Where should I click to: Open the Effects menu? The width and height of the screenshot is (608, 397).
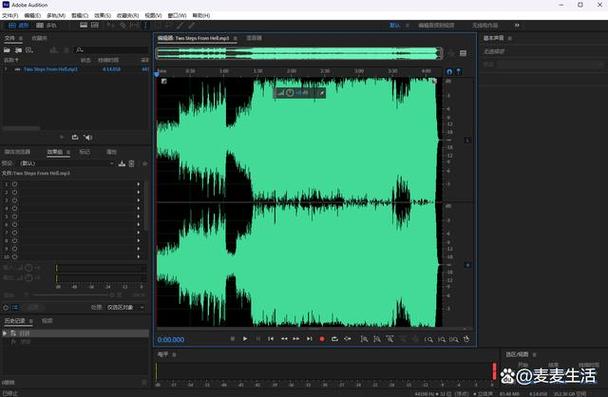(102, 16)
